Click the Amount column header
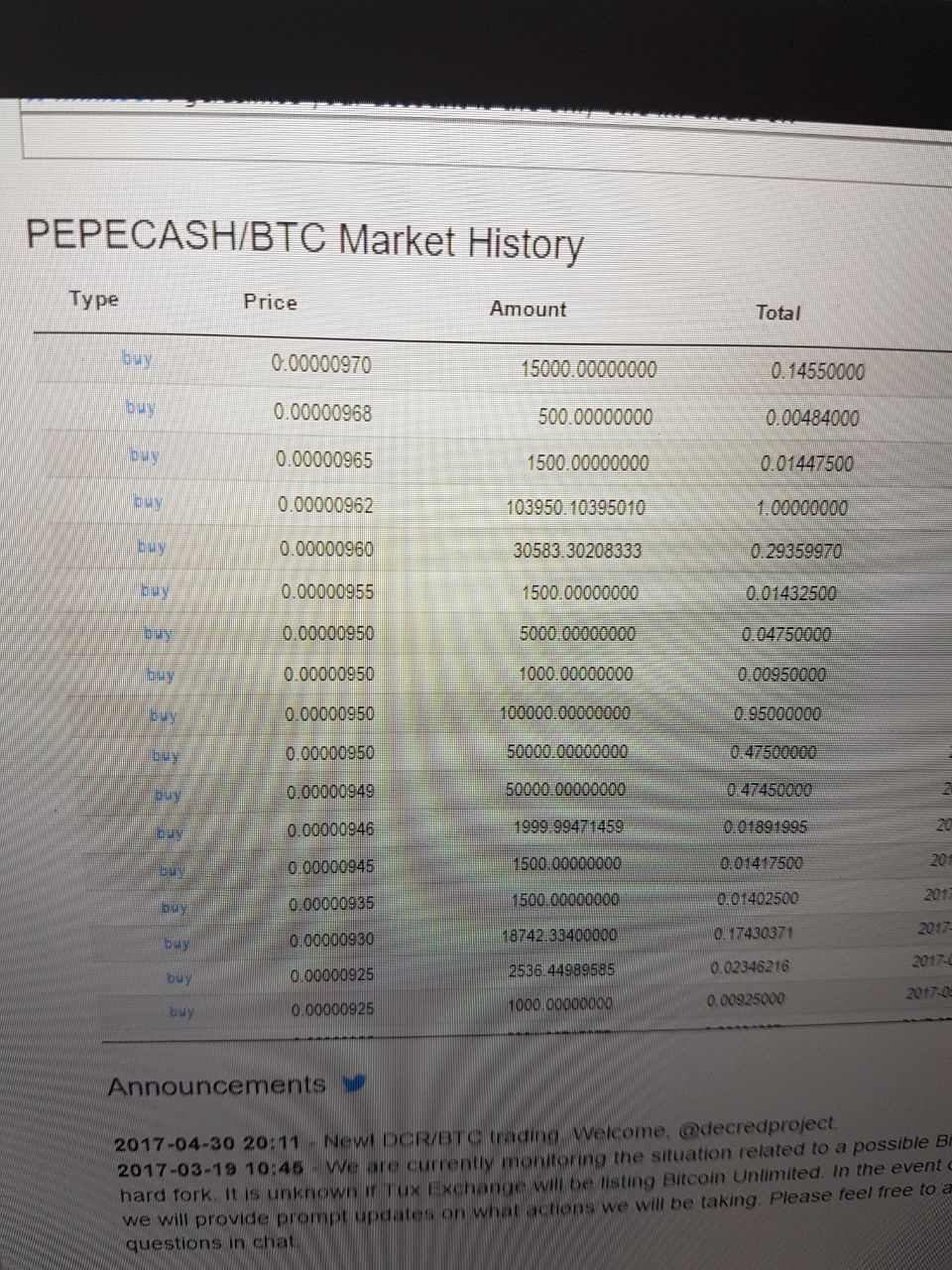 pyautogui.click(x=528, y=309)
